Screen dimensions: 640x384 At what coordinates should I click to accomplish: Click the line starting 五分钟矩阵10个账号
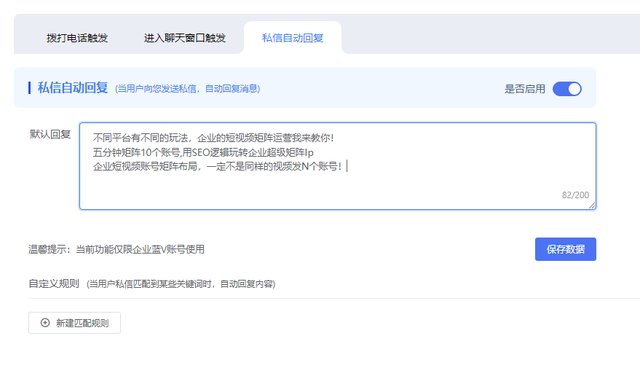(x=203, y=153)
